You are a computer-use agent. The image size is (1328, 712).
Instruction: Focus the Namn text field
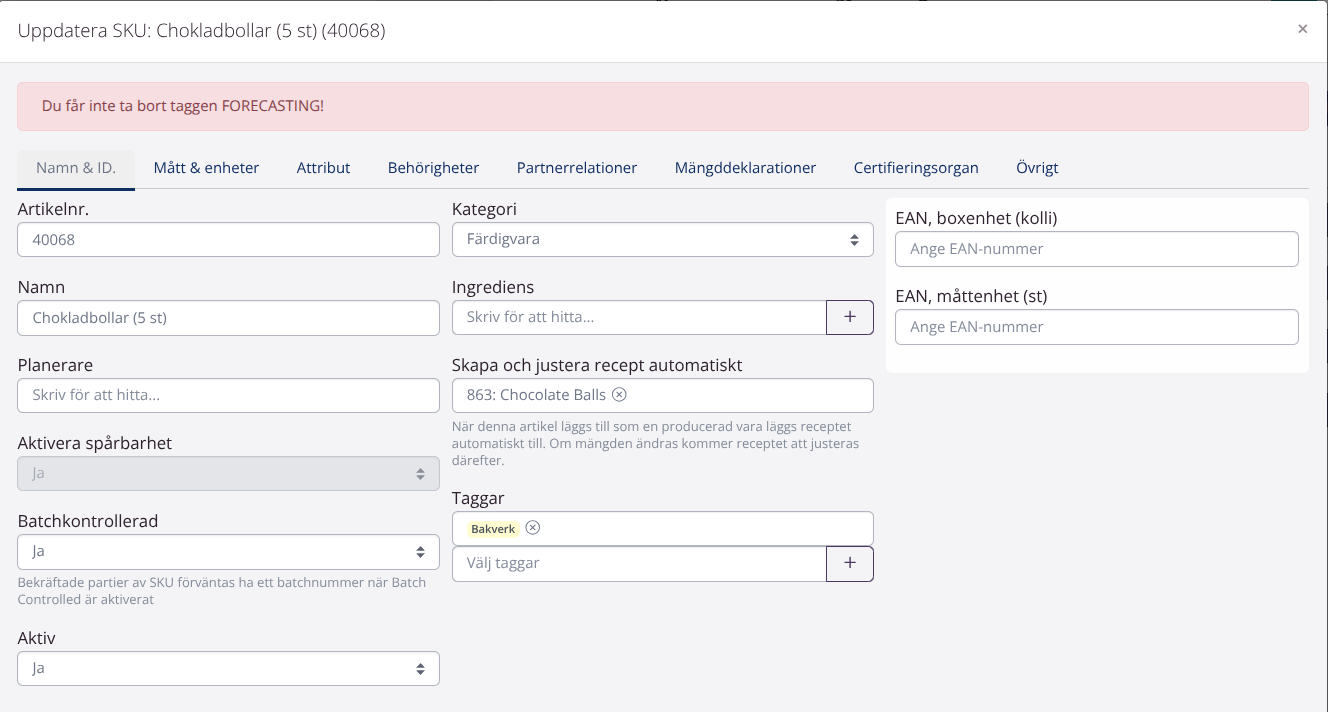[x=228, y=318]
